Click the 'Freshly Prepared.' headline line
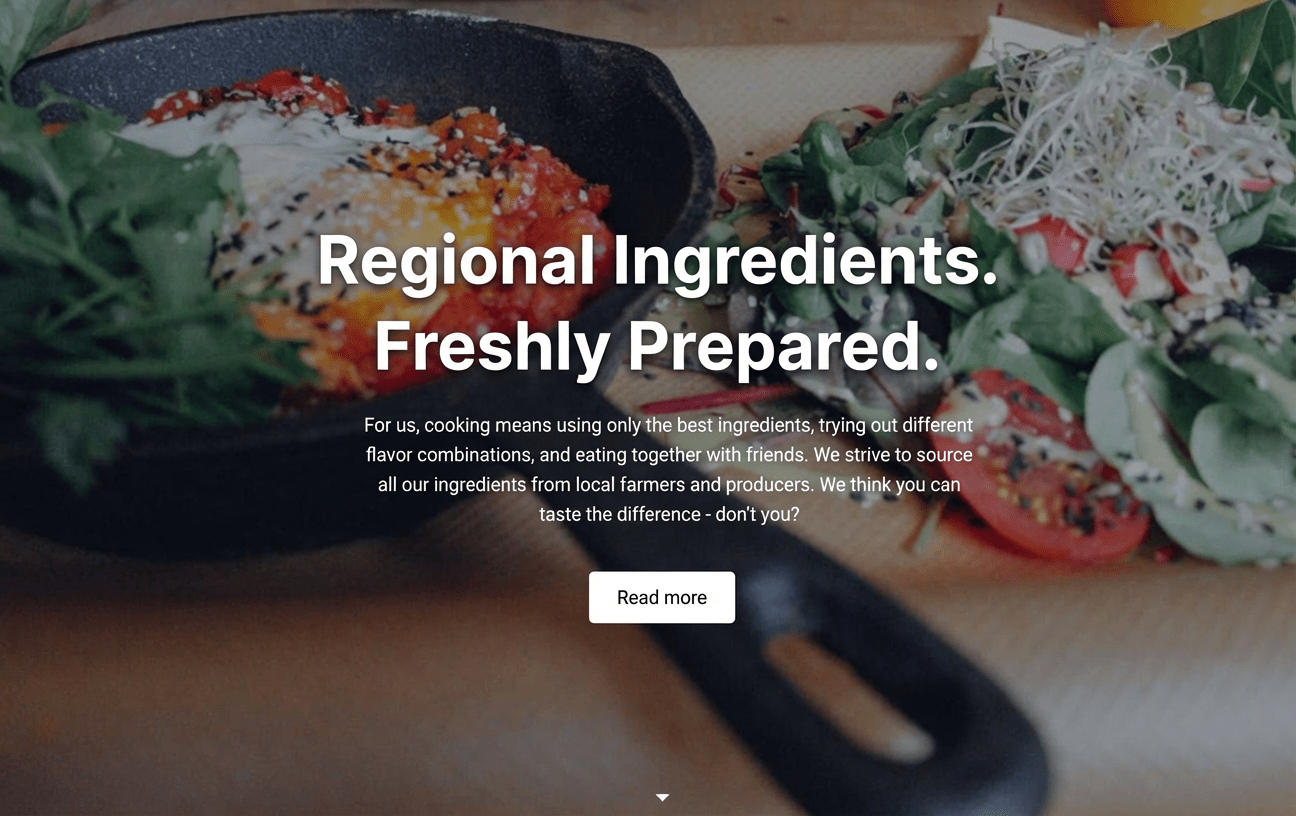The width and height of the screenshot is (1296, 816). point(658,346)
